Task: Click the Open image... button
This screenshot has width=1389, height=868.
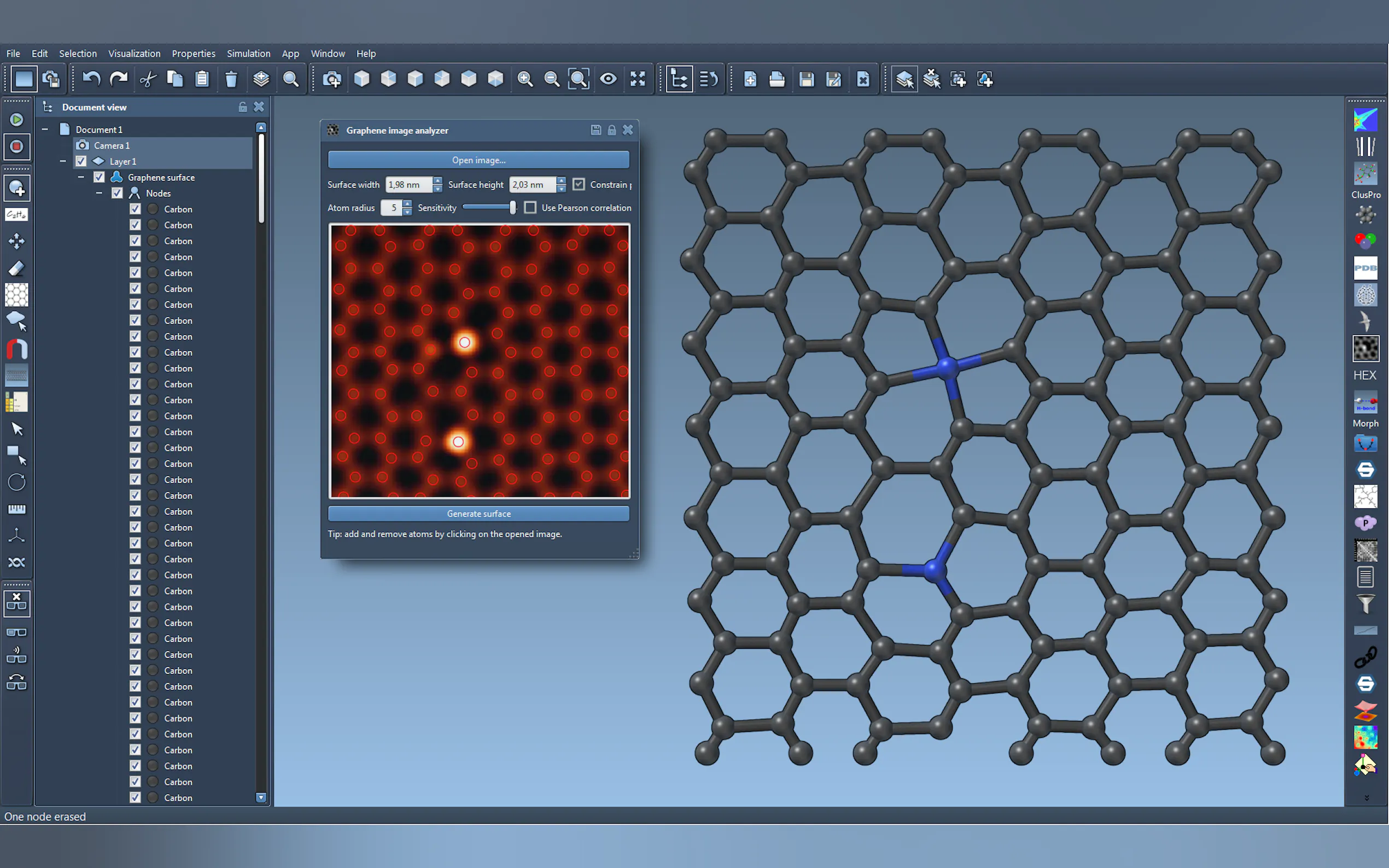Action: click(478, 160)
